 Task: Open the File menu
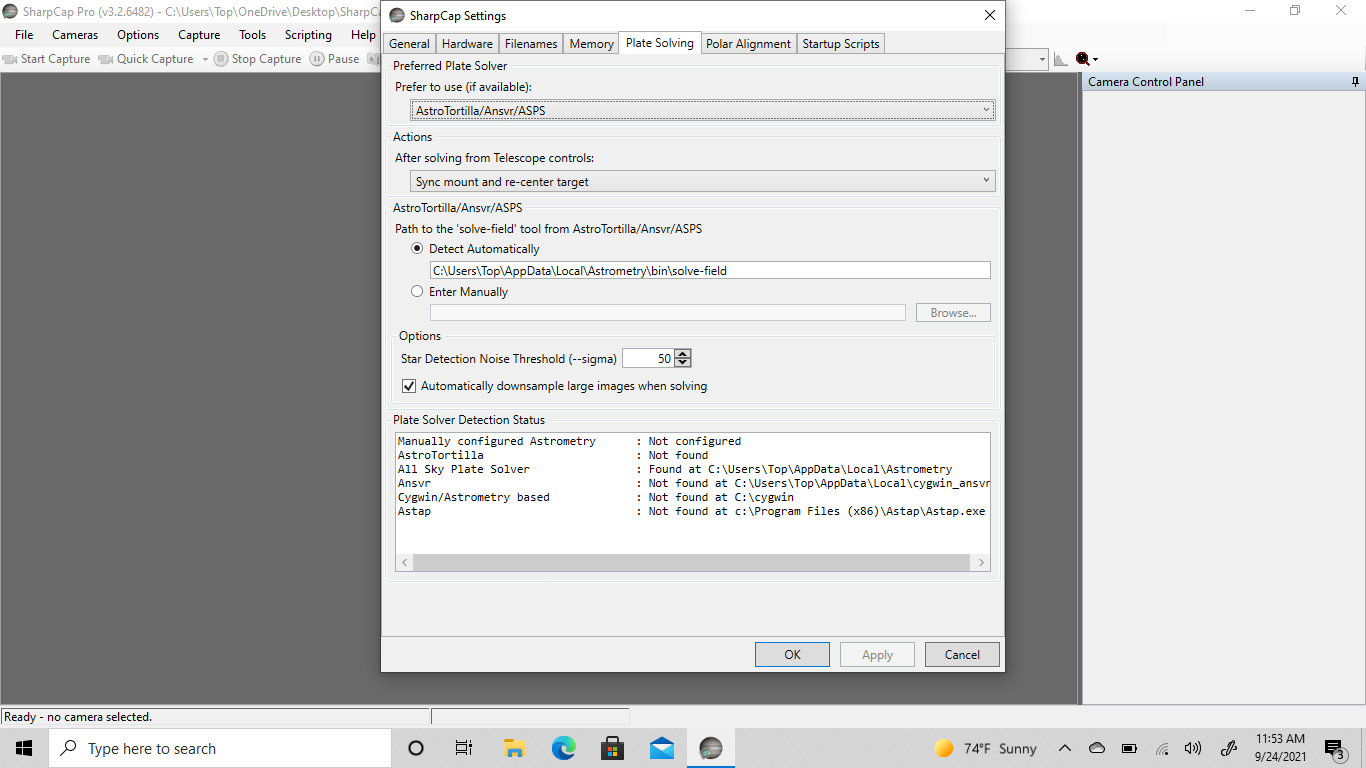click(24, 35)
